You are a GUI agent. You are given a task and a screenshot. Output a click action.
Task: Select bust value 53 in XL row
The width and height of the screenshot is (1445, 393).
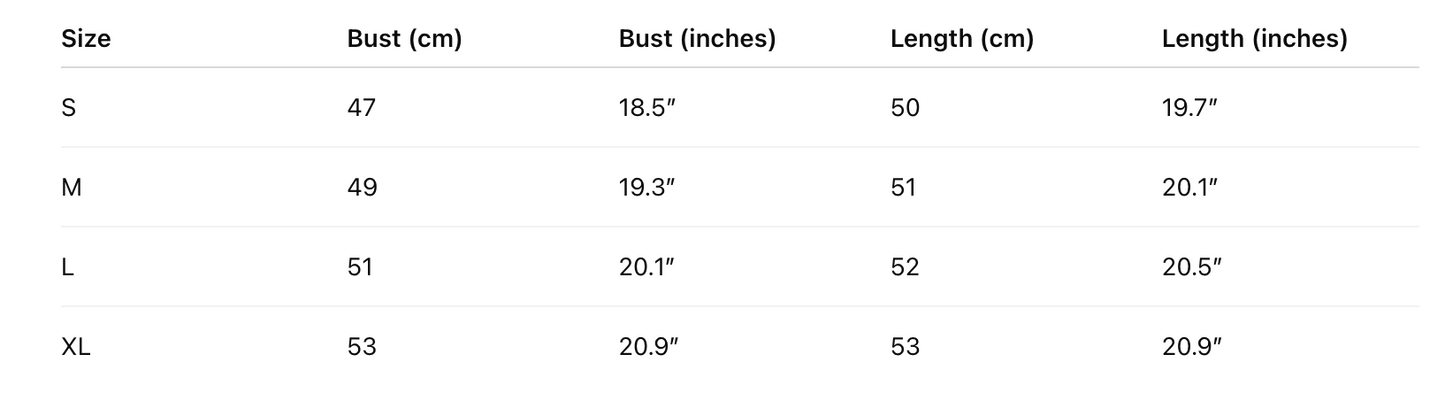pos(362,347)
